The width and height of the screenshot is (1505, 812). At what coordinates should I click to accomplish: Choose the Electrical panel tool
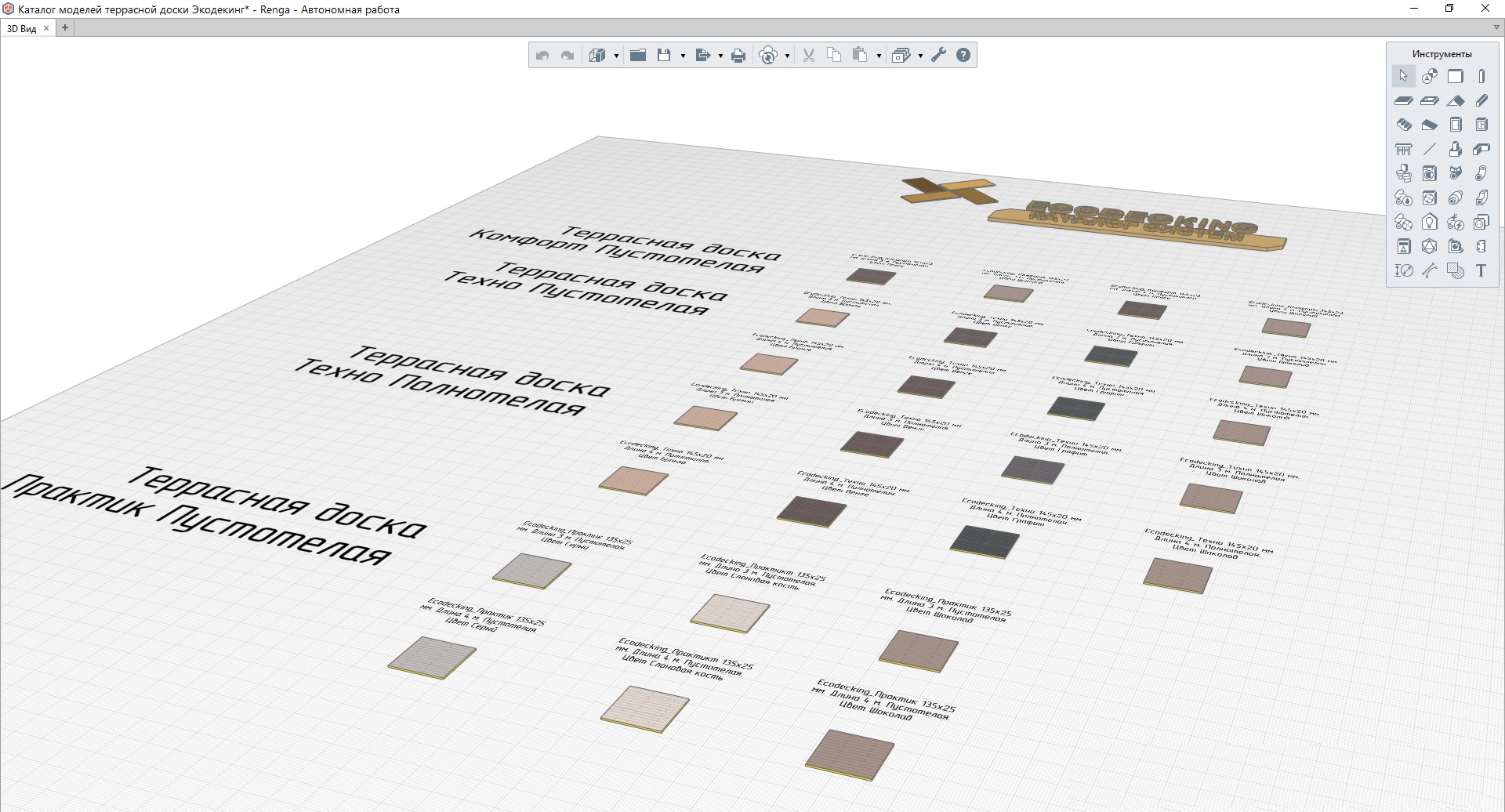click(x=1404, y=246)
